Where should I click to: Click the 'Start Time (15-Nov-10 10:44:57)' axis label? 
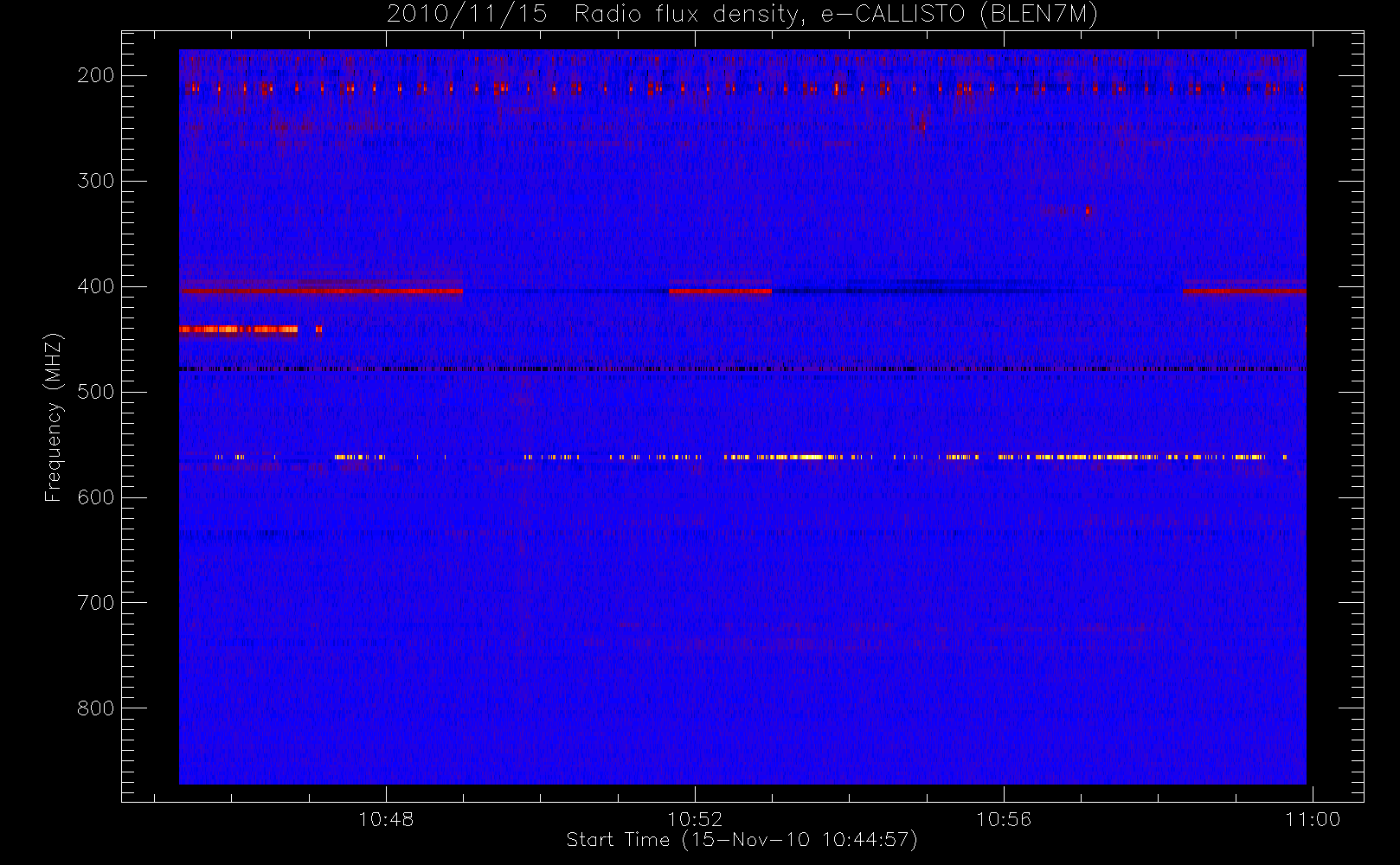coord(742,840)
